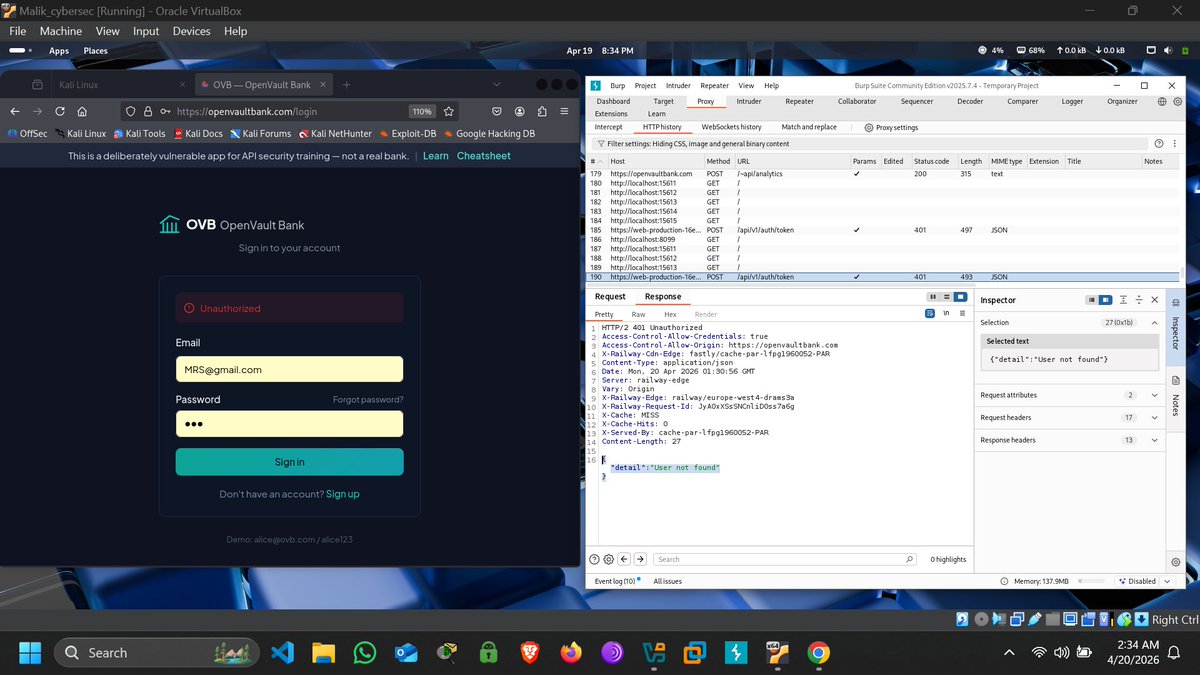Reload the OpenVault Bank page in Firefox
This screenshot has width=1200, height=675.
[60, 112]
